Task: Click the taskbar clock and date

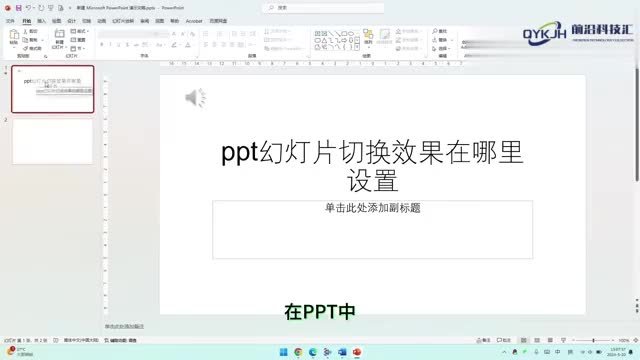Action: pyautogui.click(x=617, y=352)
